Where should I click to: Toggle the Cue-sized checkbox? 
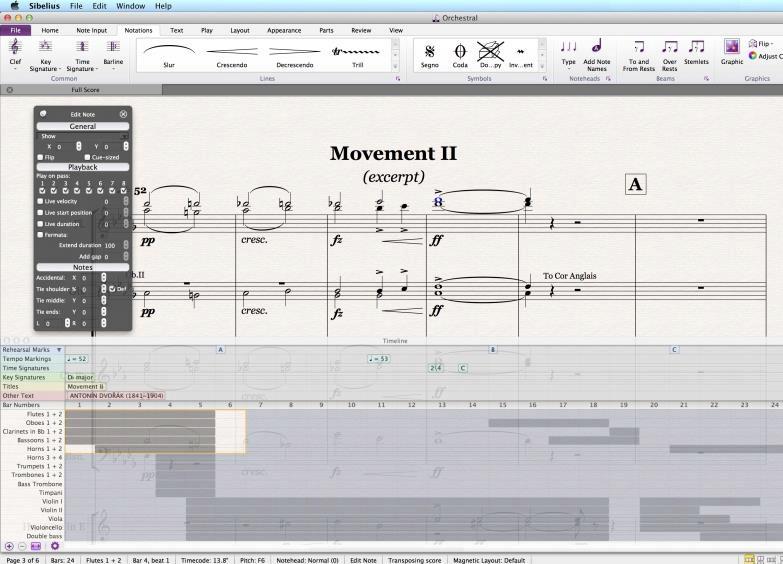click(87, 157)
